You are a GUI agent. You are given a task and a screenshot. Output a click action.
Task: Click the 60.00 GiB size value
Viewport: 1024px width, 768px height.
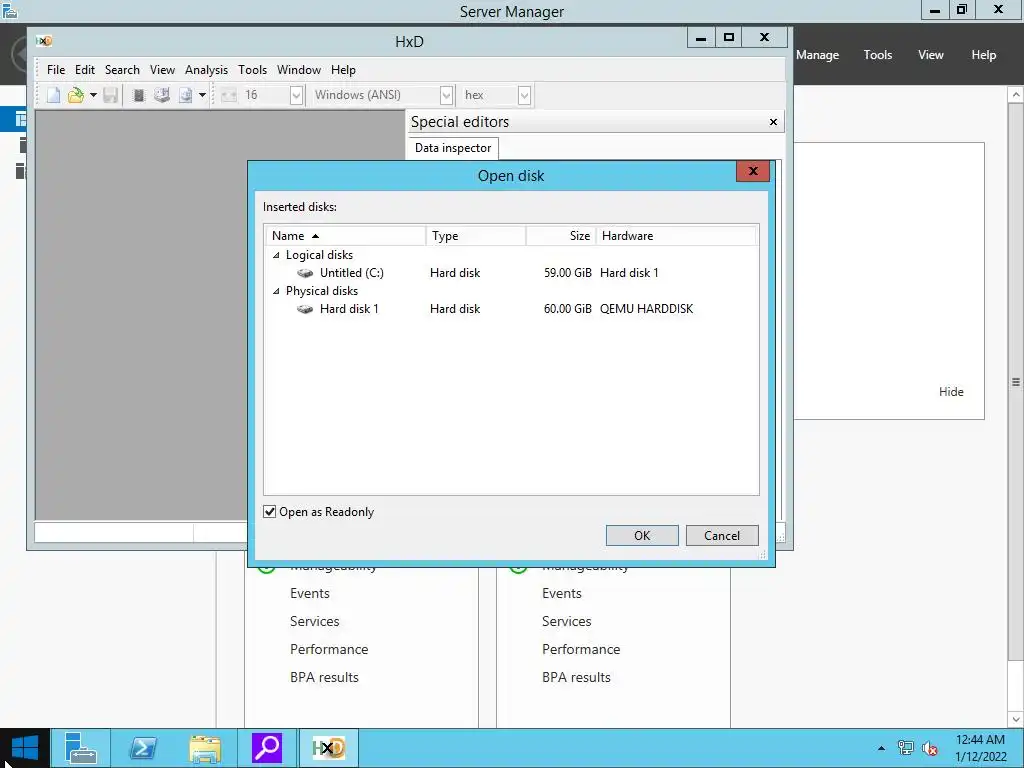click(x=568, y=309)
